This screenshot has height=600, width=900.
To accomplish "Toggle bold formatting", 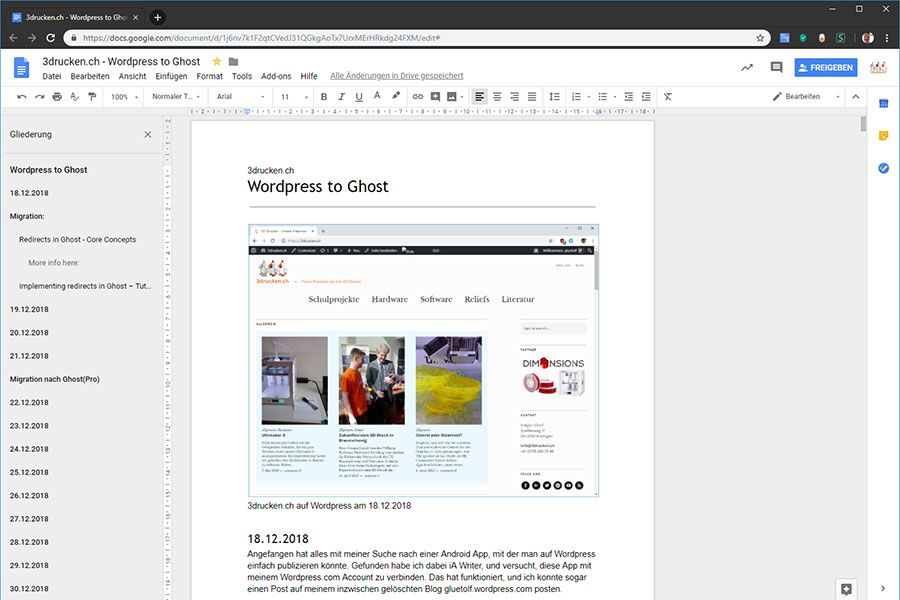I will pyautogui.click(x=324, y=96).
